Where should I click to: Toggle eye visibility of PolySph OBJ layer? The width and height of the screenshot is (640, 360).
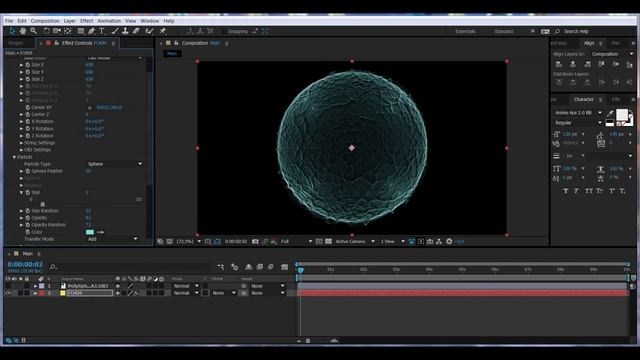coord(8,286)
